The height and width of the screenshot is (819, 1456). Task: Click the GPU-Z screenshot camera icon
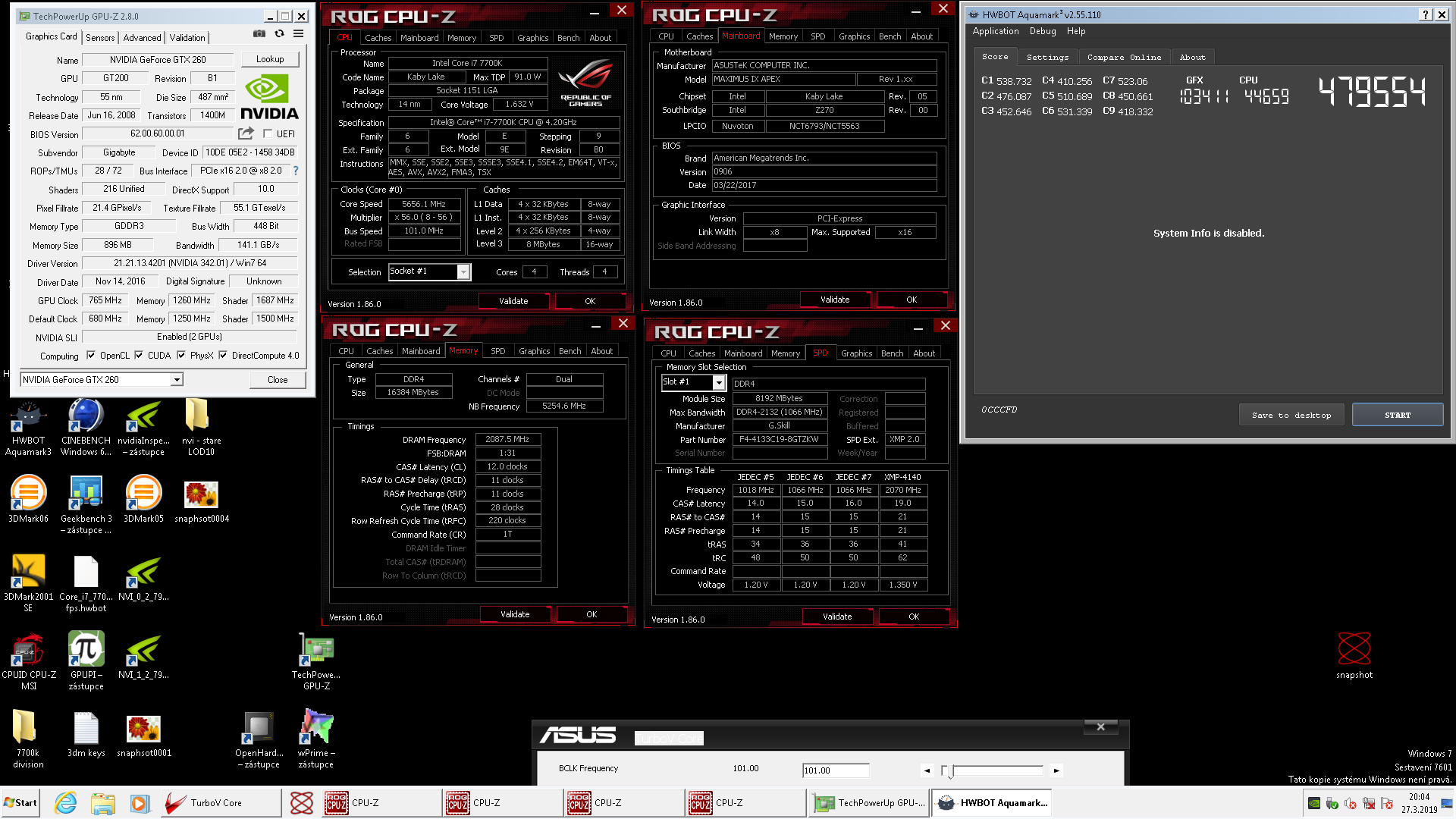tap(259, 34)
